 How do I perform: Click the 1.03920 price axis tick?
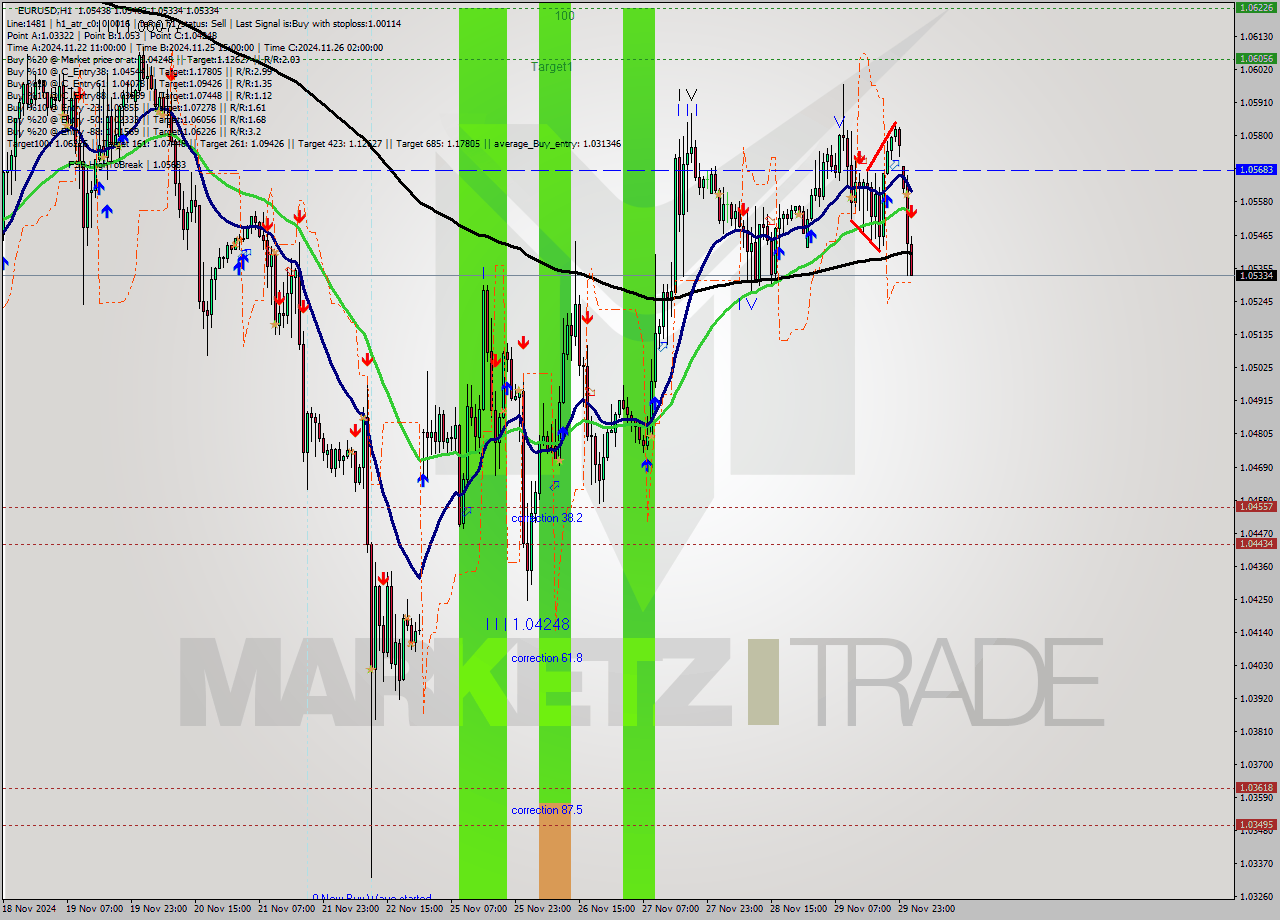(1256, 698)
